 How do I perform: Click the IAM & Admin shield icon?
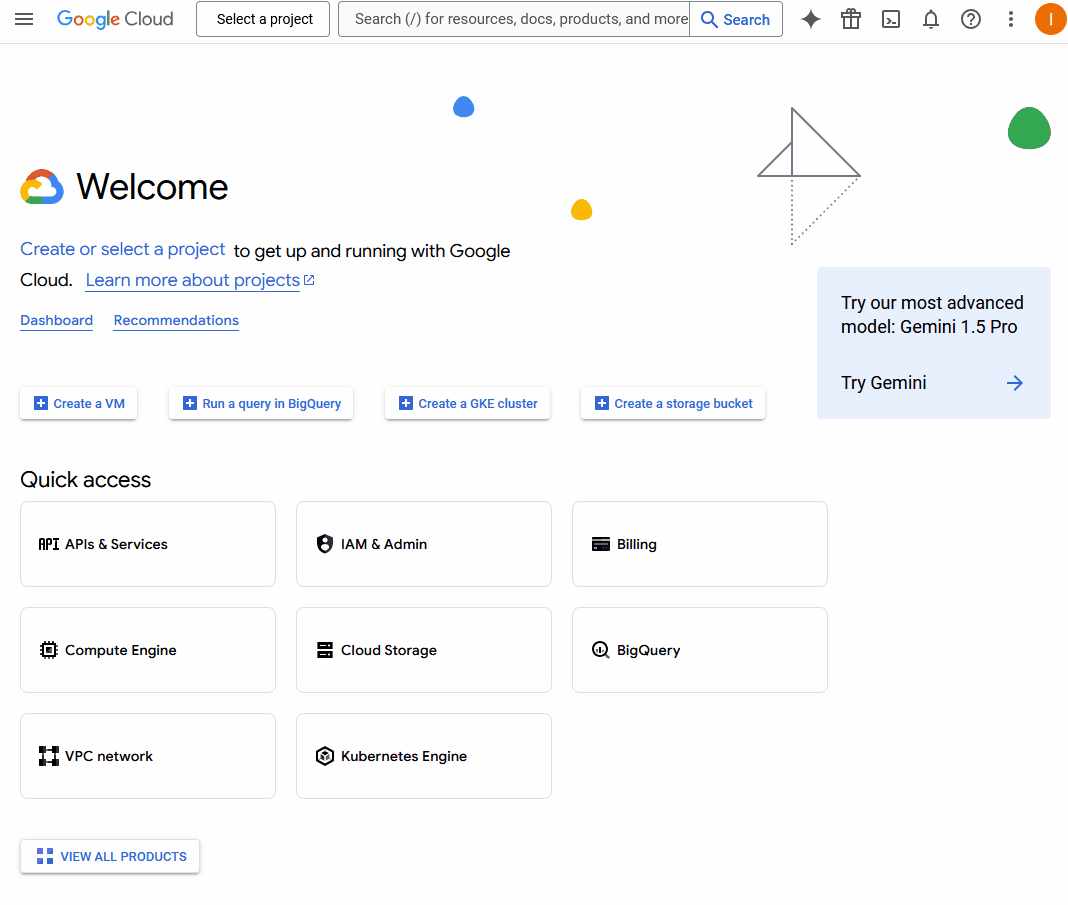tap(325, 544)
